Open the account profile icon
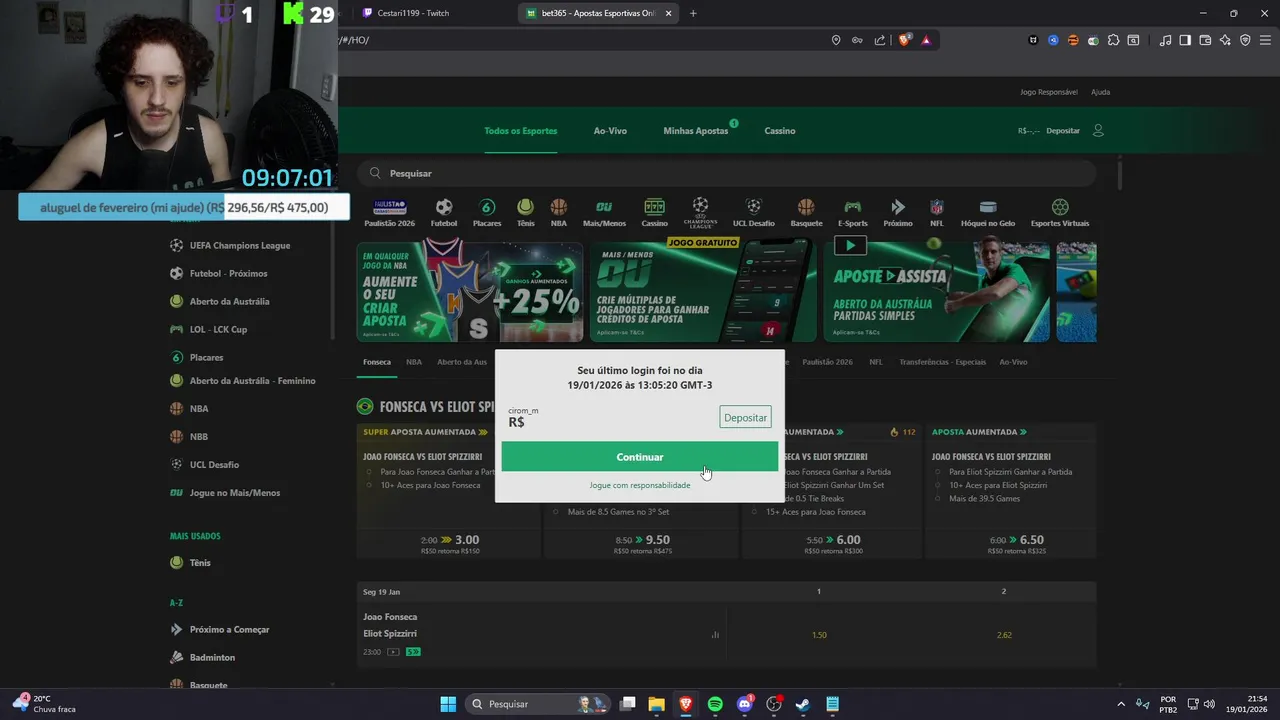The height and width of the screenshot is (720, 1280). pyautogui.click(x=1098, y=131)
